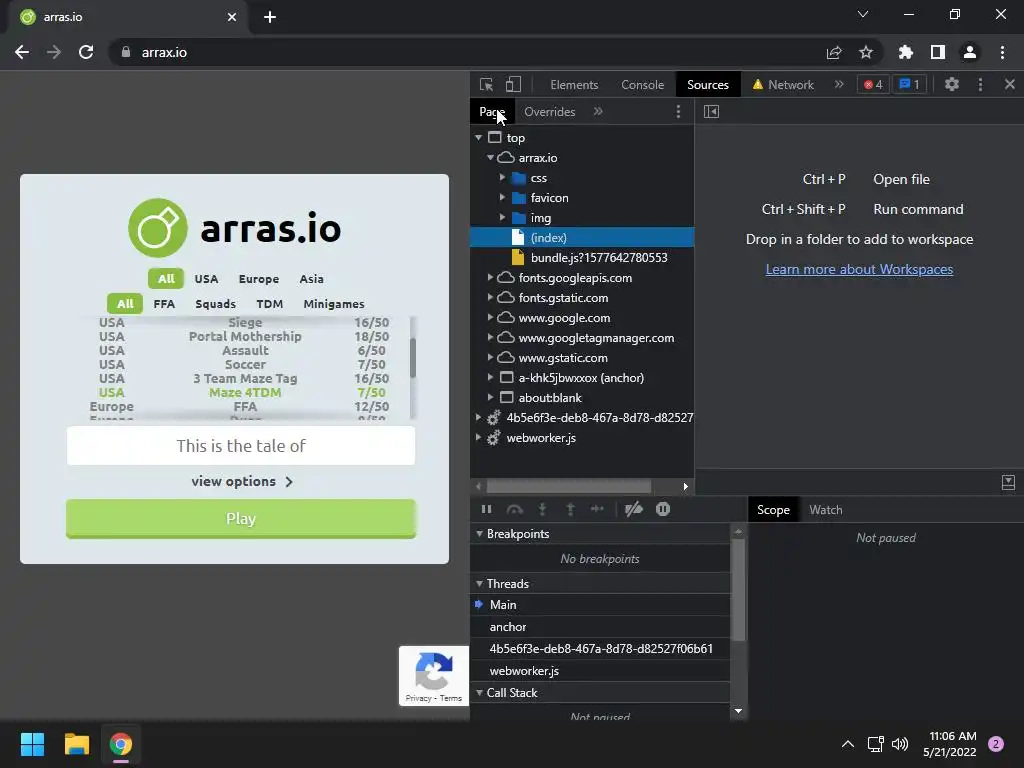Switch to the Scope pane tab

pos(773,510)
